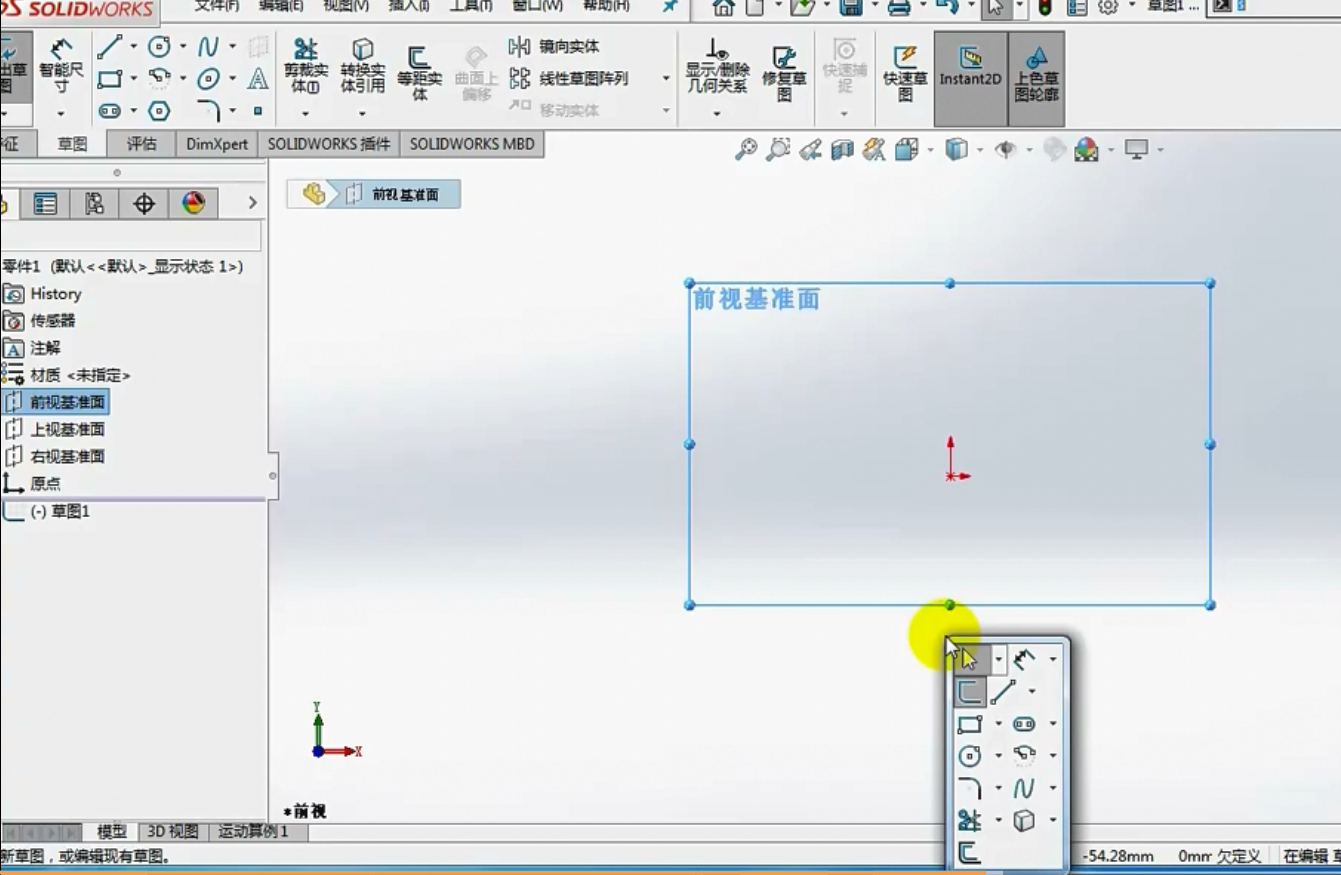
Task: Toggle Shaded Sketch Contours (上色草图轮廓)
Action: point(1036,74)
